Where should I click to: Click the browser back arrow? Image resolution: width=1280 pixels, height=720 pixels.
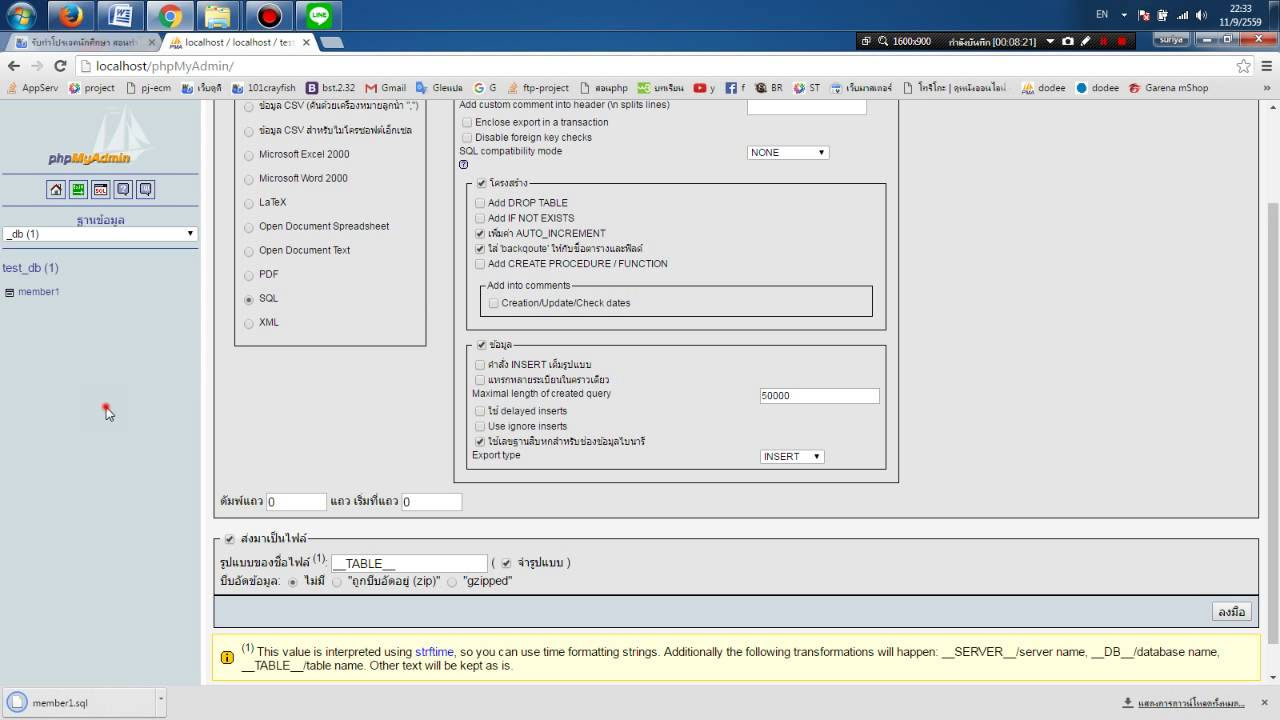(x=14, y=66)
